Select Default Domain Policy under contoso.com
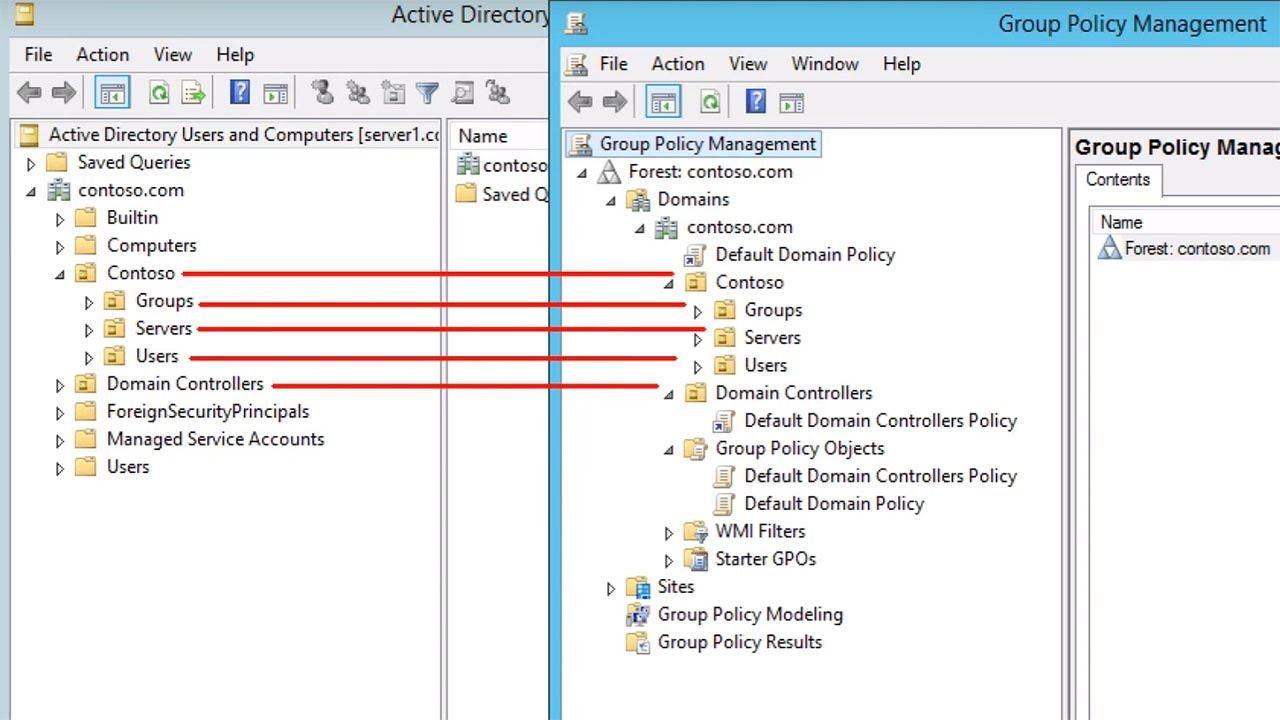This screenshot has width=1280, height=720. tap(805, 254)
